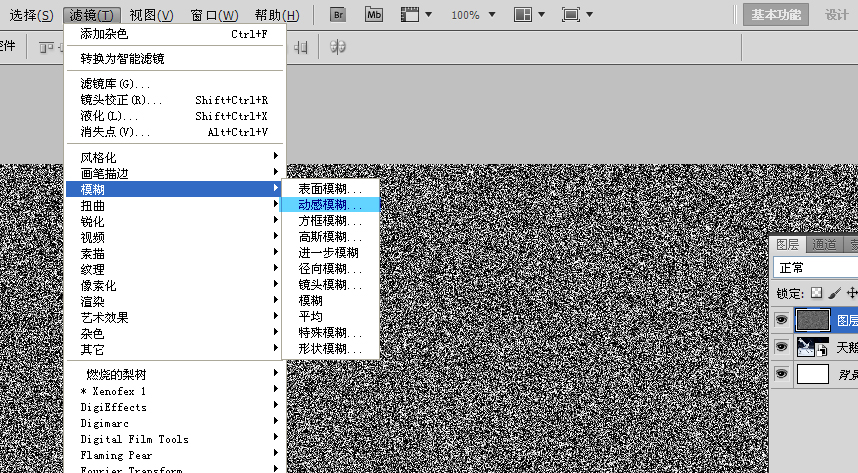Close the open 滤镜(T) menu
The height and width of the screenshot is (473, 858).
[92, 15]
